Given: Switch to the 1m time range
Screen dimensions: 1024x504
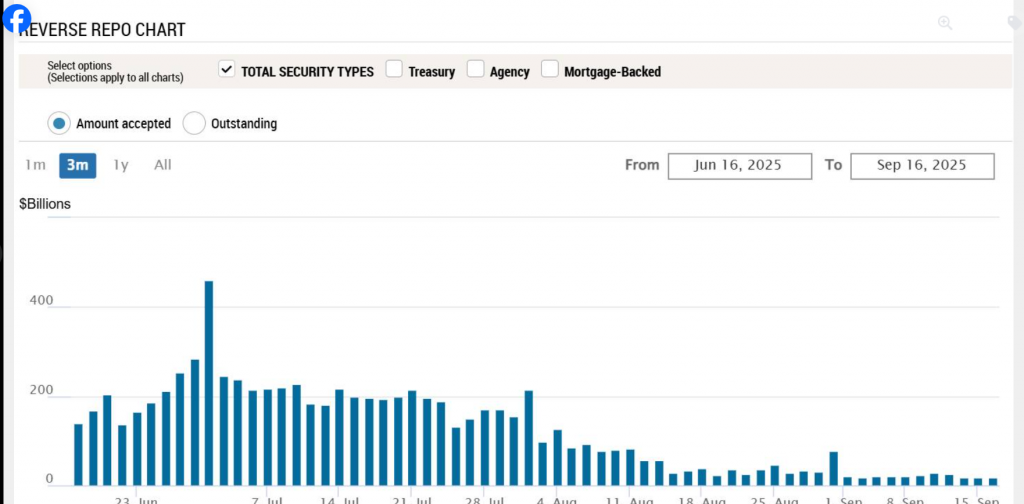Looking at the screenshot, I should pyautogui.click(x=35, y=165).
